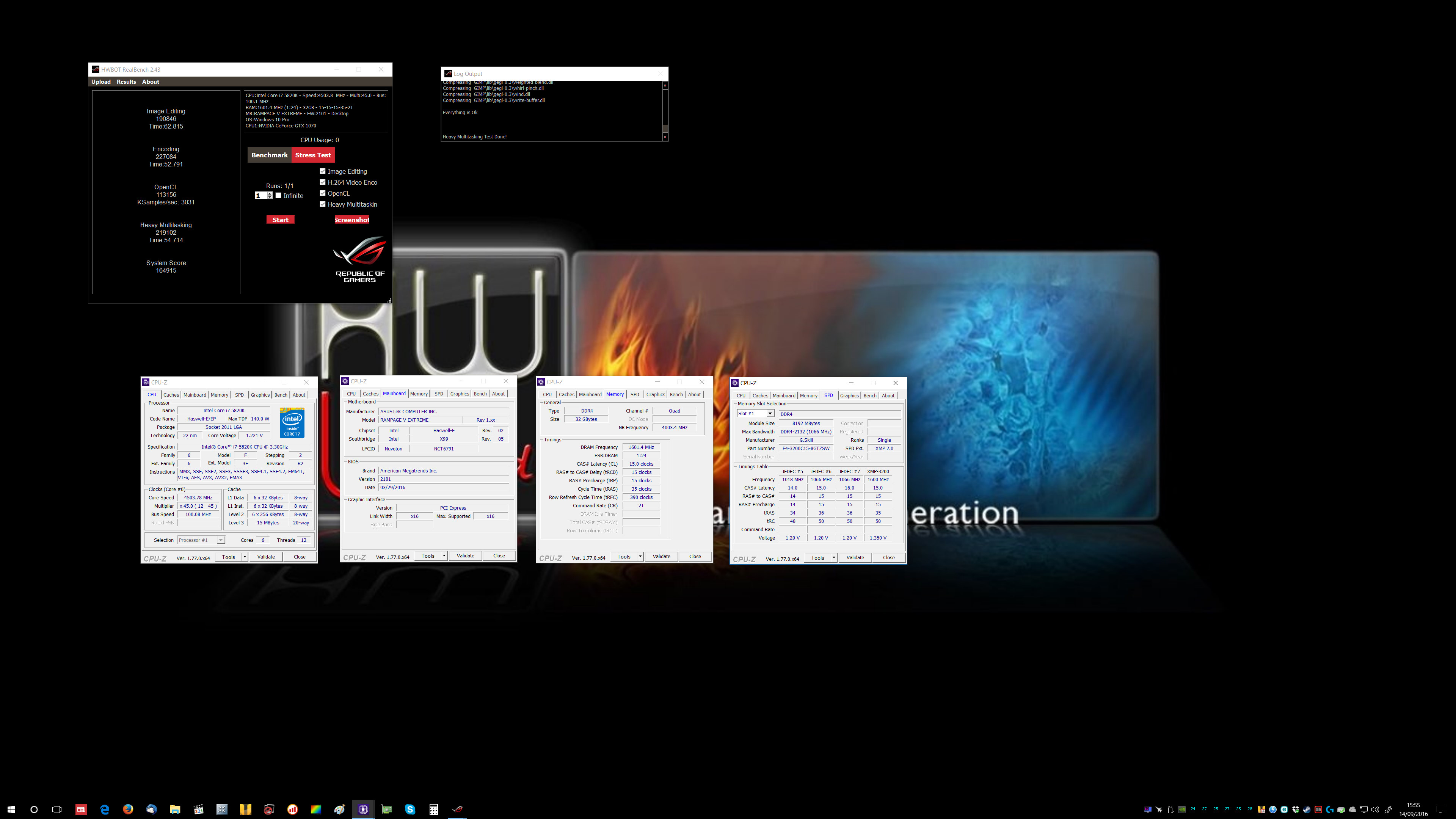This screenshot has width=1456, height=819.
Task: Uncheck Image Editing benchmark checkbox
Action: click(x=323, y=171)
